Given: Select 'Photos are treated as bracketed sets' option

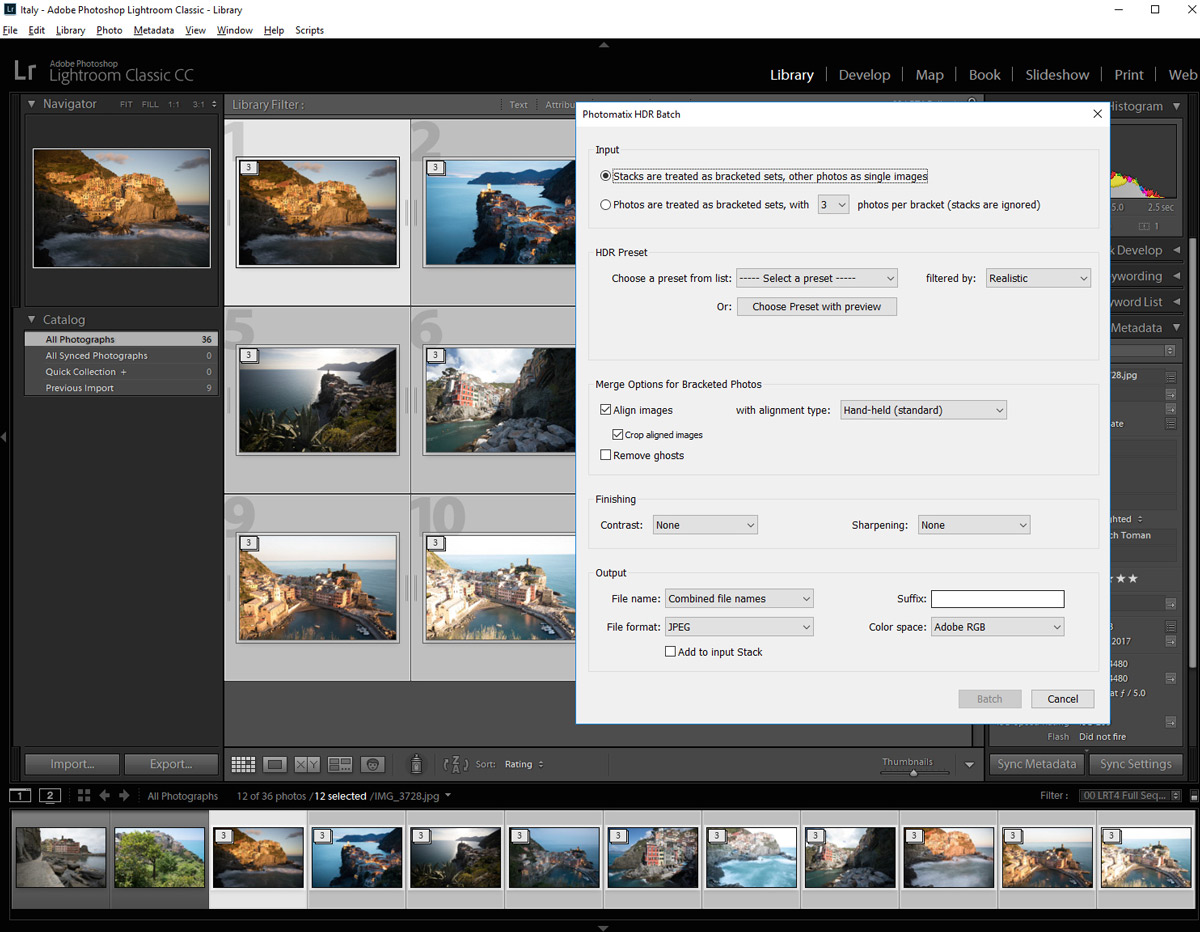Looking at the screenshot, I should coord(606,205).
